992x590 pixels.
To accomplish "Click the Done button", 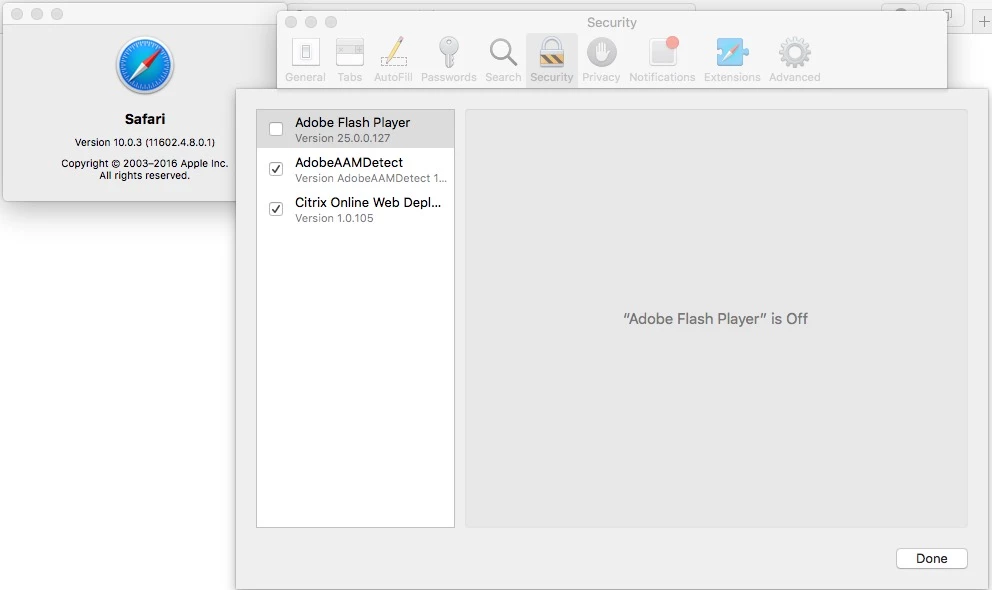I will pyautogui.click(x=931, y=558).
